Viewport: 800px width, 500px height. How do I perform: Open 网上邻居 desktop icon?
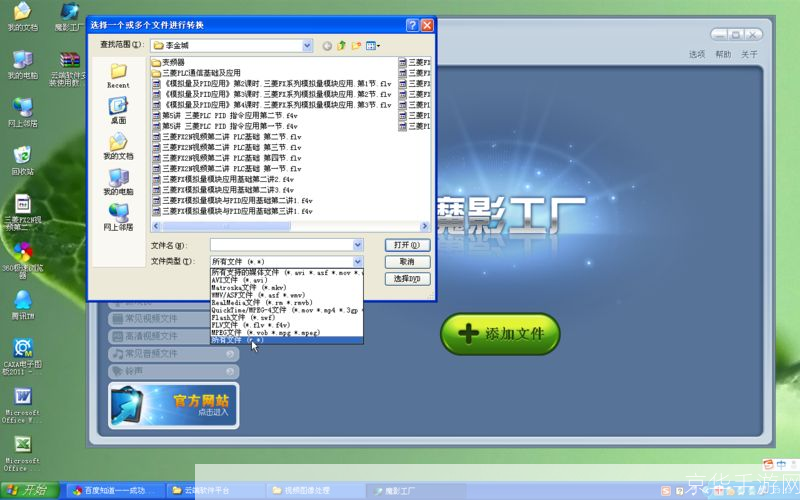pos(22,112)
